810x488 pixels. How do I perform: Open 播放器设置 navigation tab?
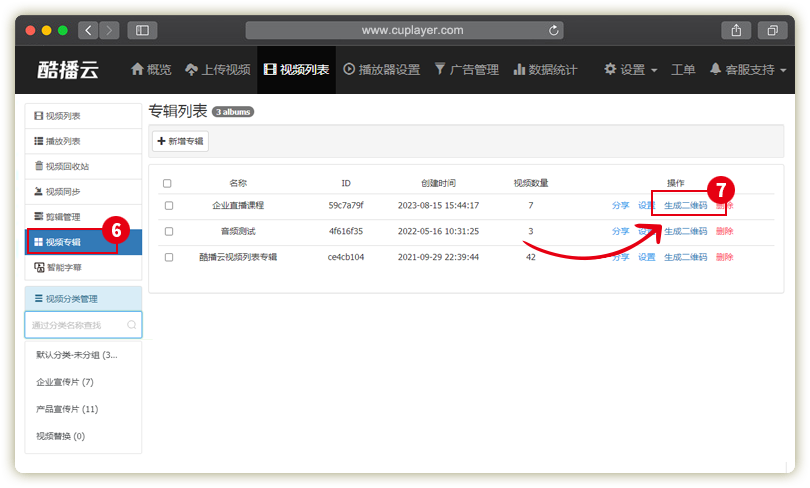click(382, 70)
